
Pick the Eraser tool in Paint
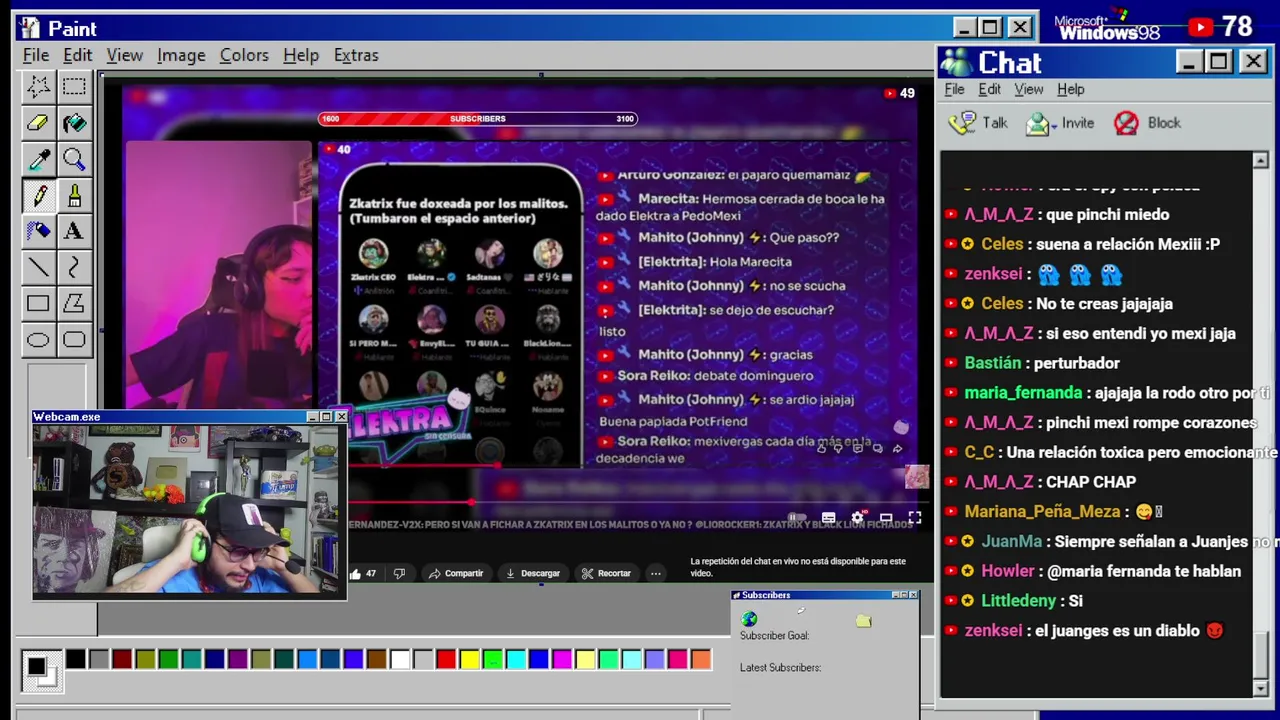click(x=38, y=123)
